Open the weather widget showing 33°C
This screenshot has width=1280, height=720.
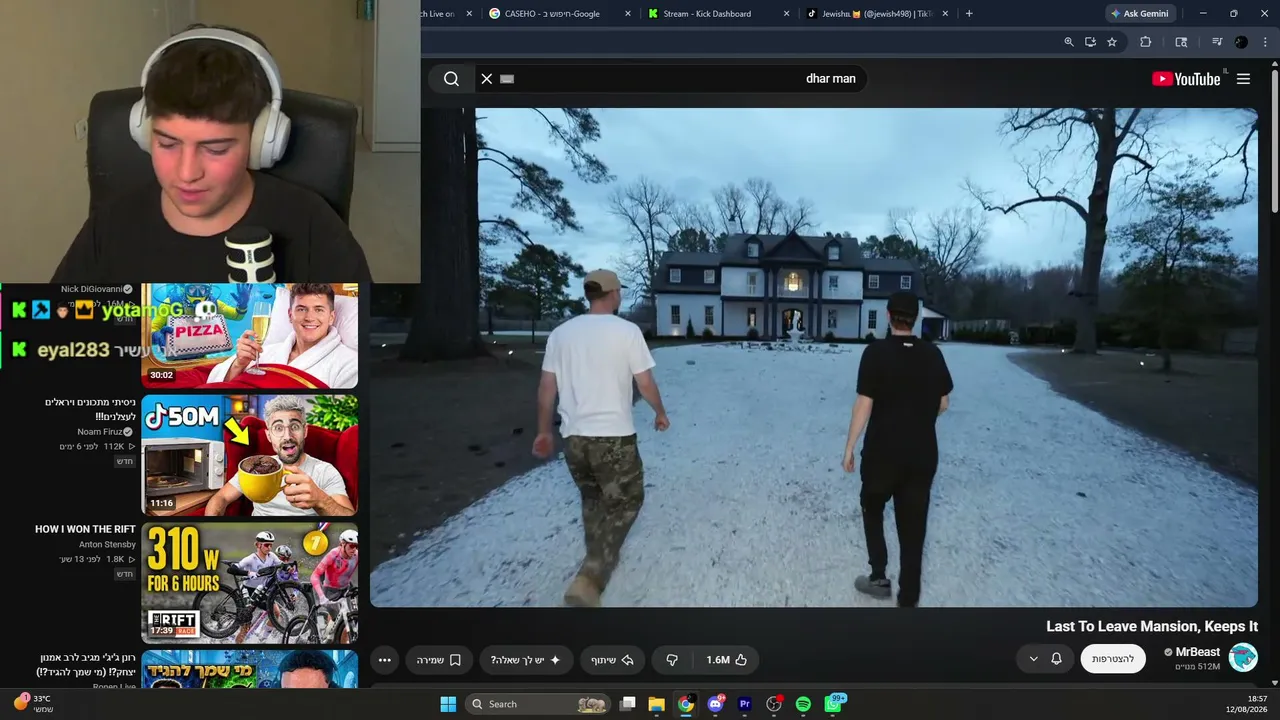33,704
